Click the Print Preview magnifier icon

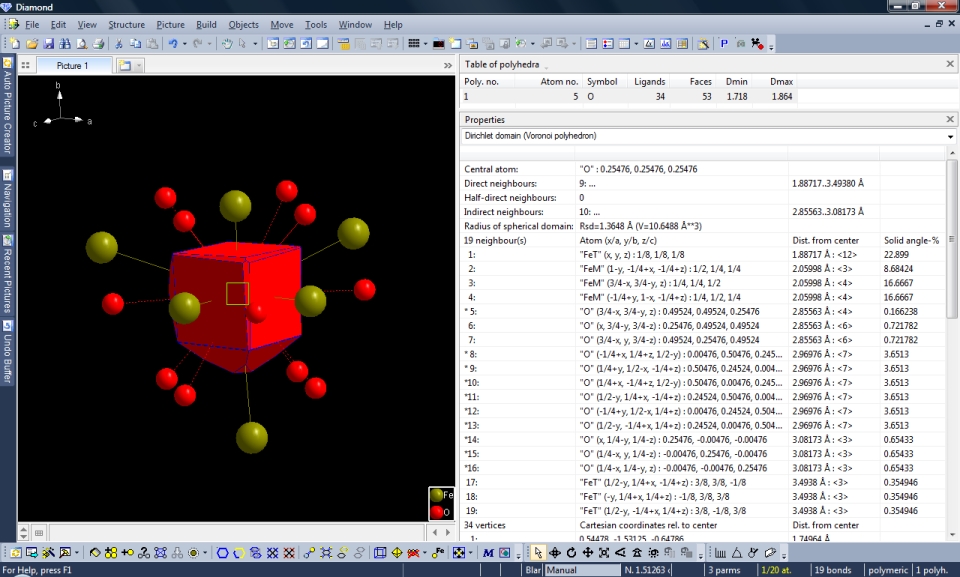point(82,44)
